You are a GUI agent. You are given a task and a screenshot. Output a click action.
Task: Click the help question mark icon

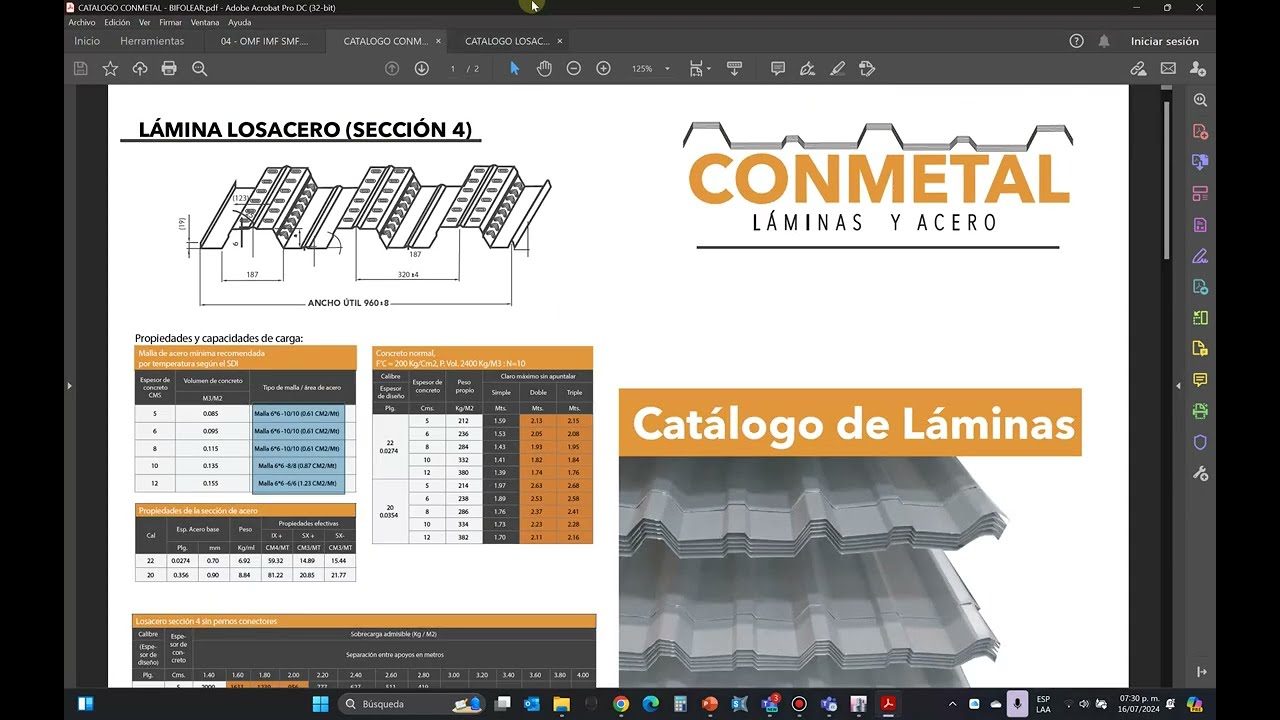coord(1076,41)
